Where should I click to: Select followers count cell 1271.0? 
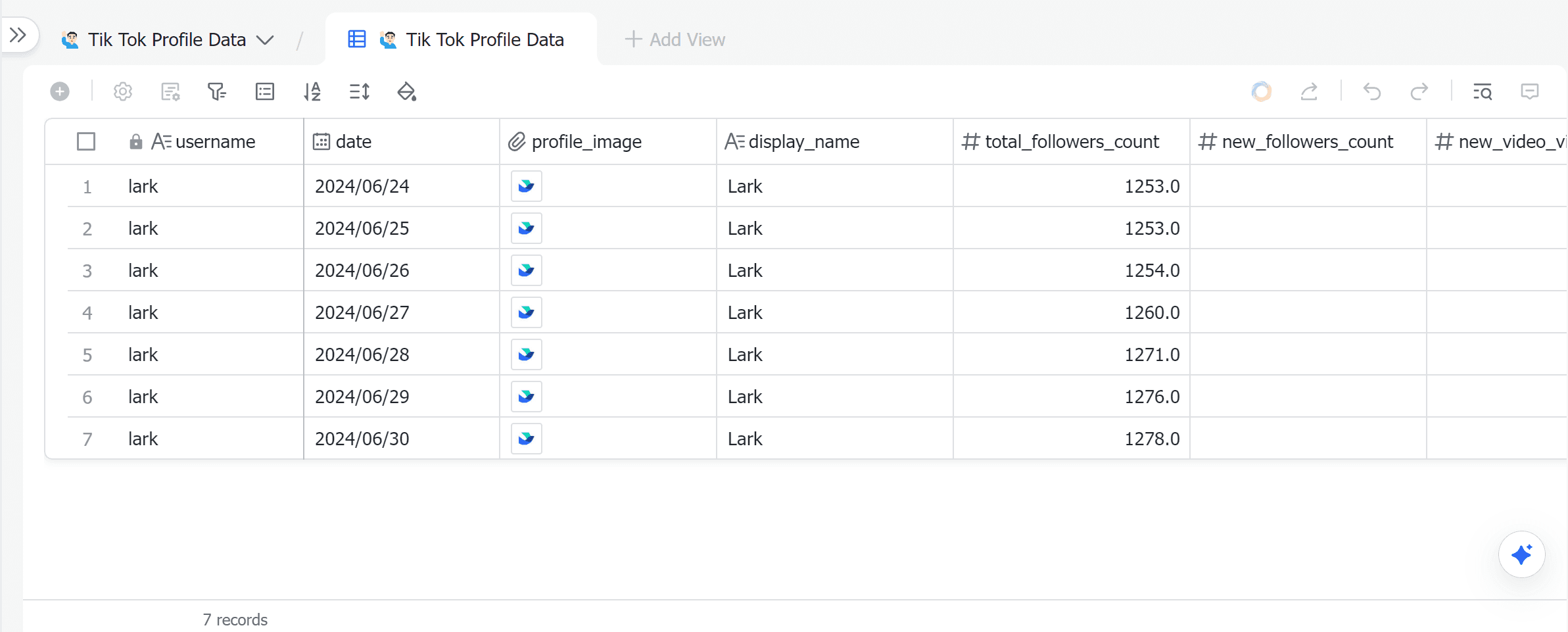(1072, 354)
